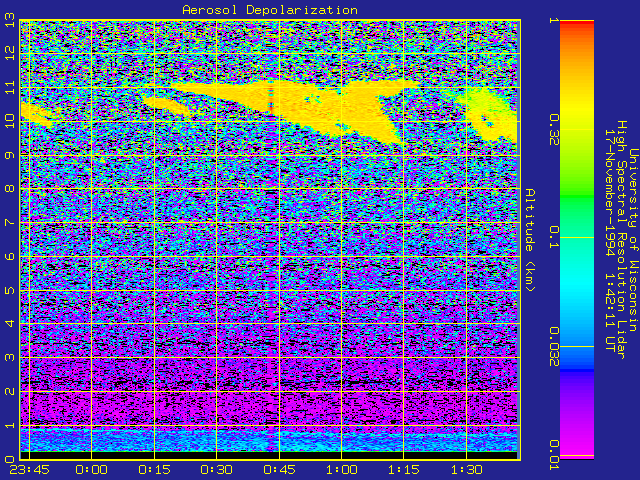Select the 1:30 time axis label
The height and width of the screenshot is (480, 640).
467,470
